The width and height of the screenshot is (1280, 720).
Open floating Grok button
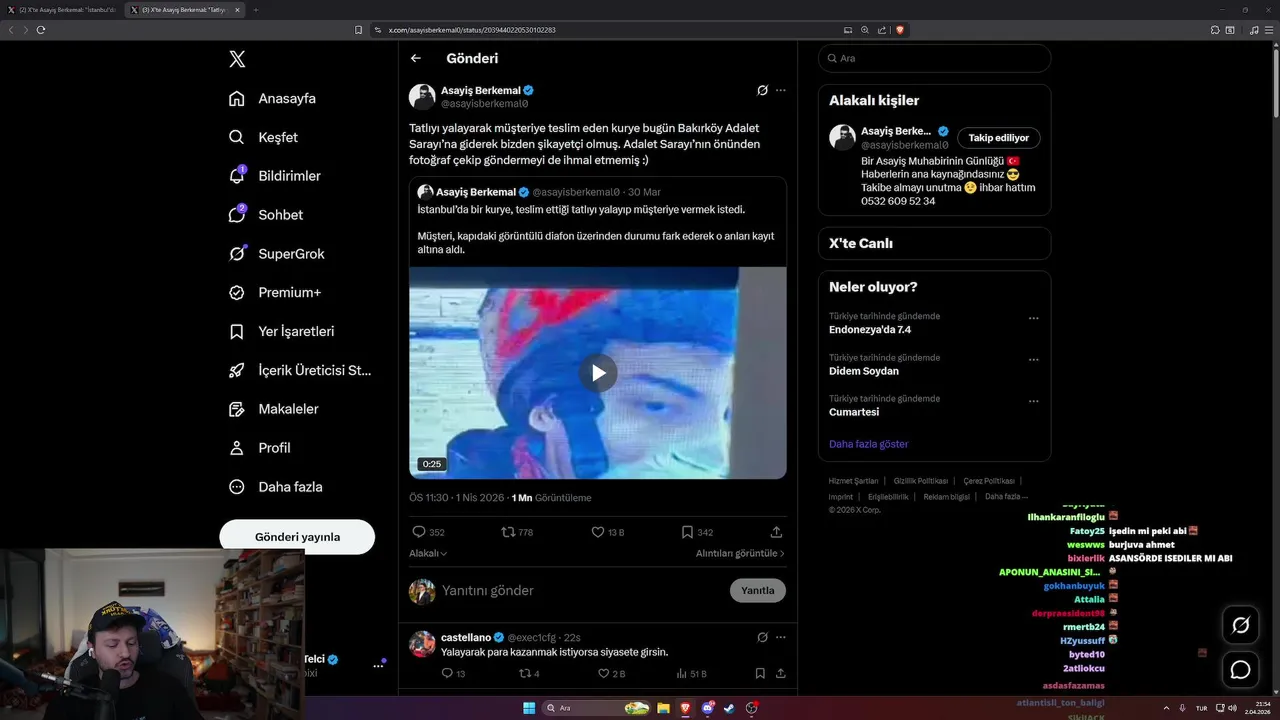coord(1241,625)
